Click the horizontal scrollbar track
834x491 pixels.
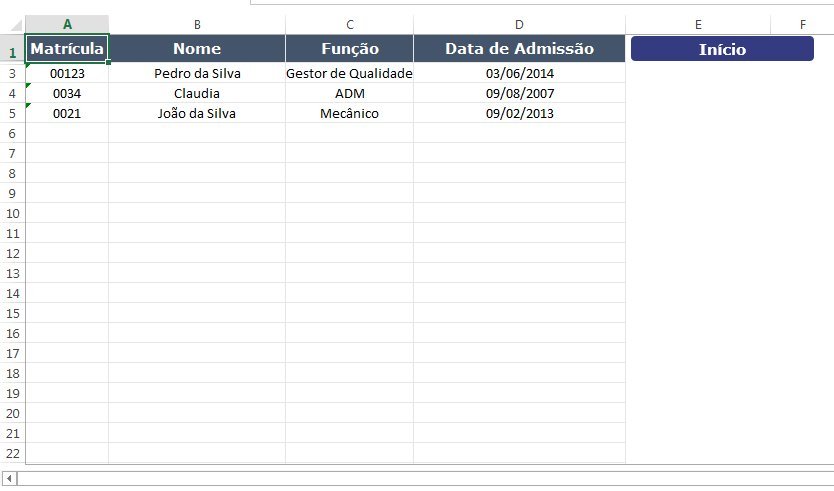[420, 479]
